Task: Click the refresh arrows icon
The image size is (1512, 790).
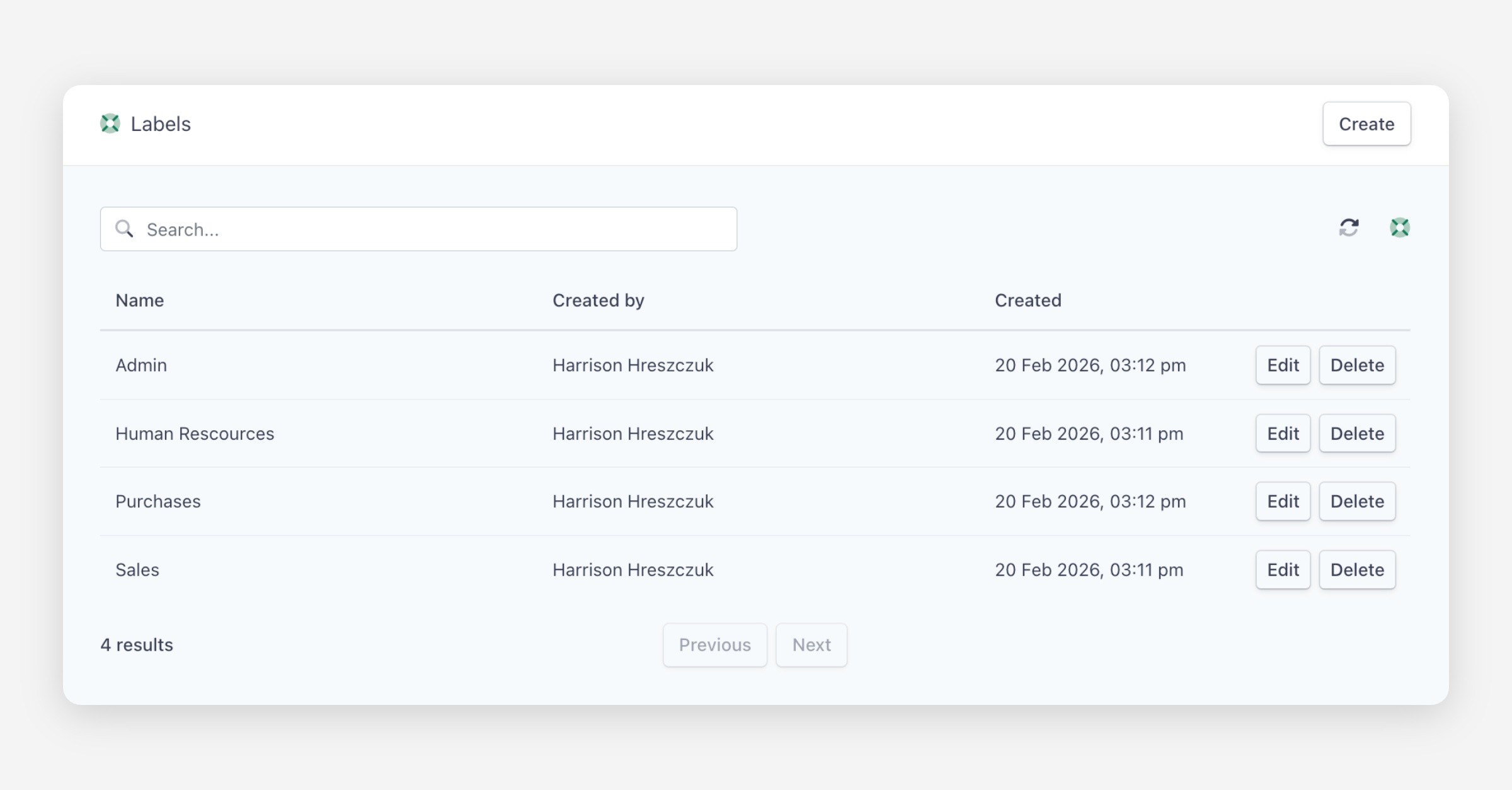Action: 1348,227
